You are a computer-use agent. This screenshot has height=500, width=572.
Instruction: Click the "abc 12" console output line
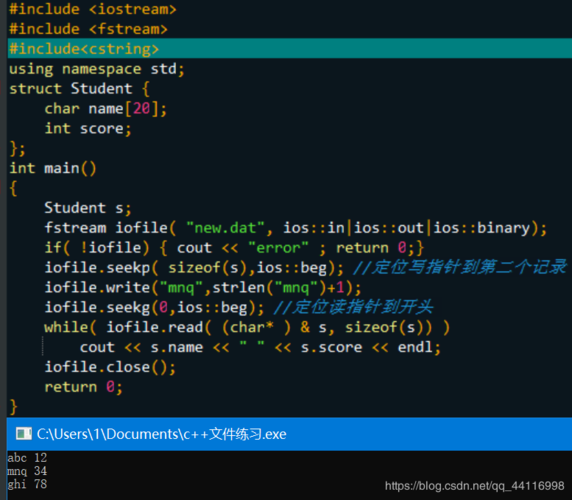[x=27, y=458]
